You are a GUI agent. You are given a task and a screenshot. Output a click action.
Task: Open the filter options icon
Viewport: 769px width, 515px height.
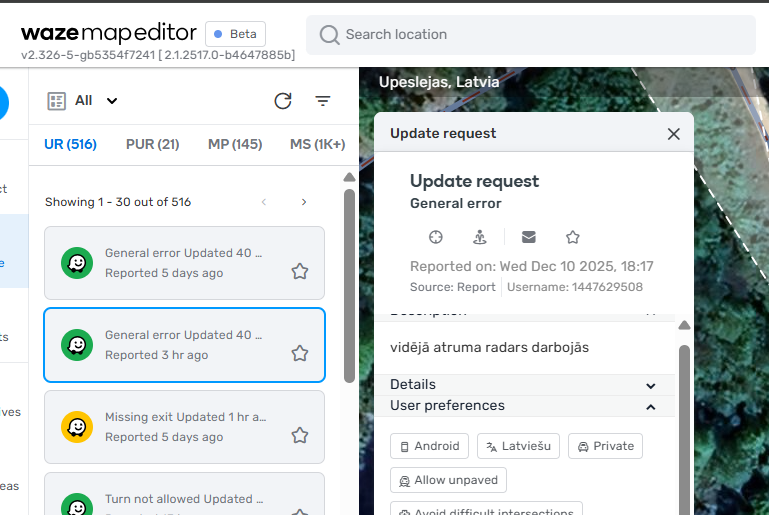pyautogui.click(x=323, y=101)
